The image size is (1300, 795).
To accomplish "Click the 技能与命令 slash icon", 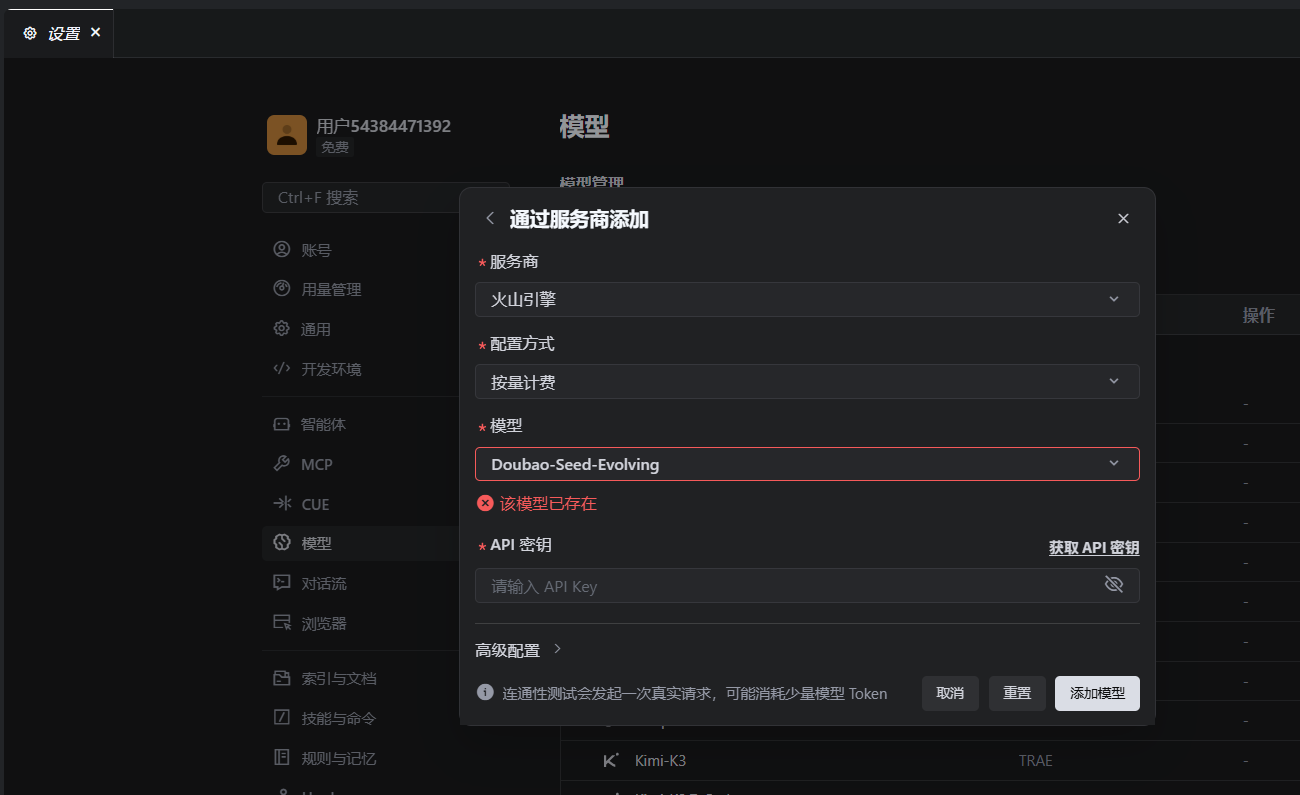I will 282,718.
